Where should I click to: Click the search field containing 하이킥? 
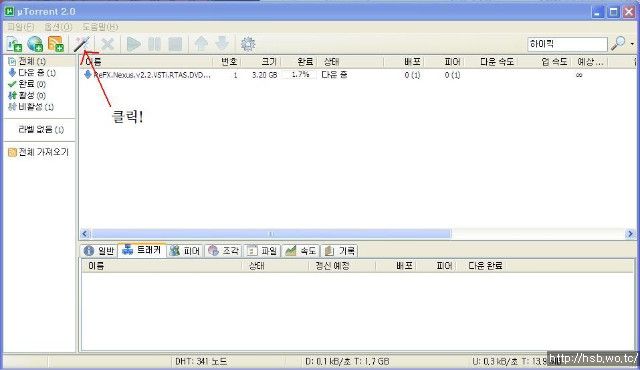(x=567, y=44)
